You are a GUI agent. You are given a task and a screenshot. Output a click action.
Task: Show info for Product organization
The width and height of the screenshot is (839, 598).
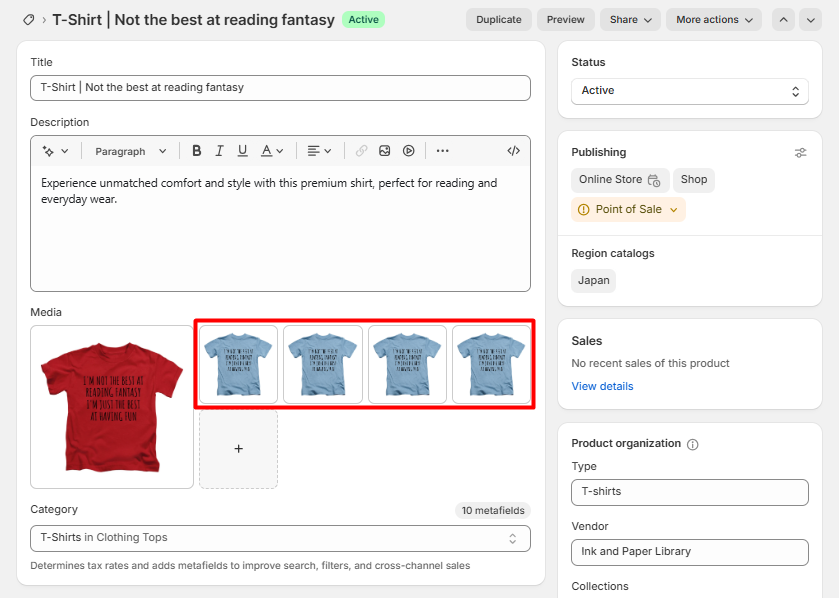[693, 444]
